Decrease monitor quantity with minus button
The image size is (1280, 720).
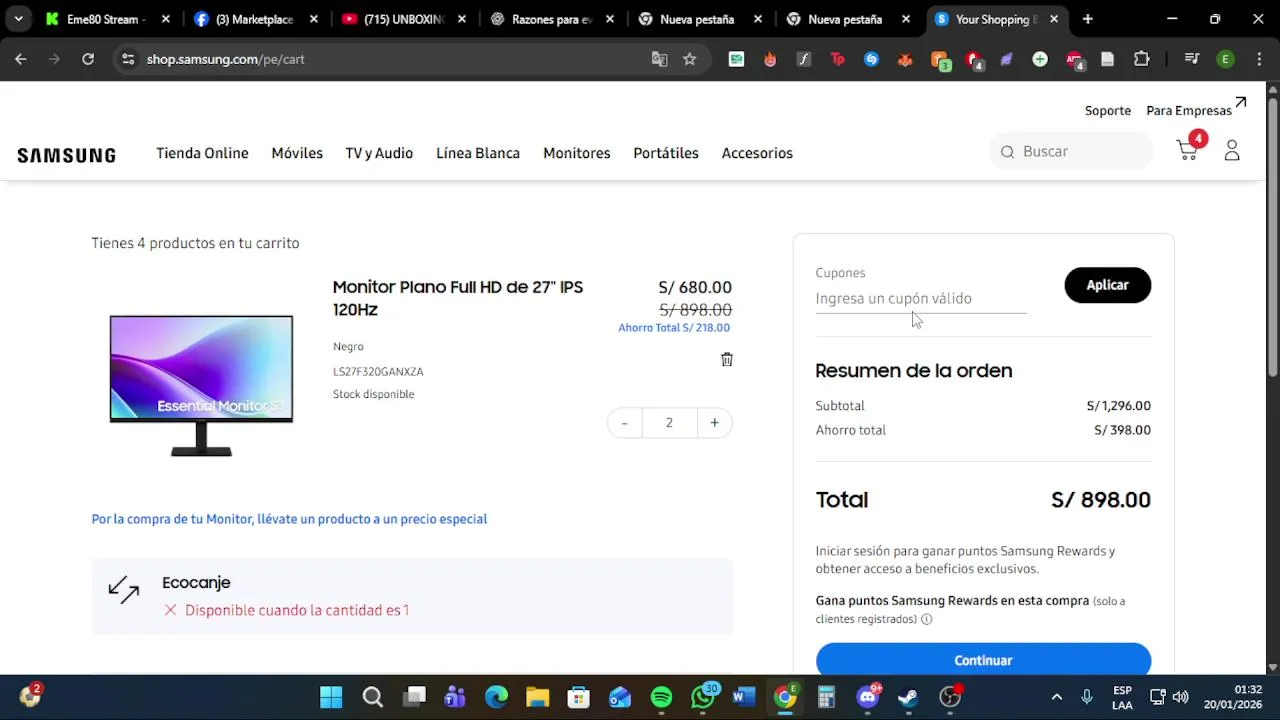coord(624,423)
